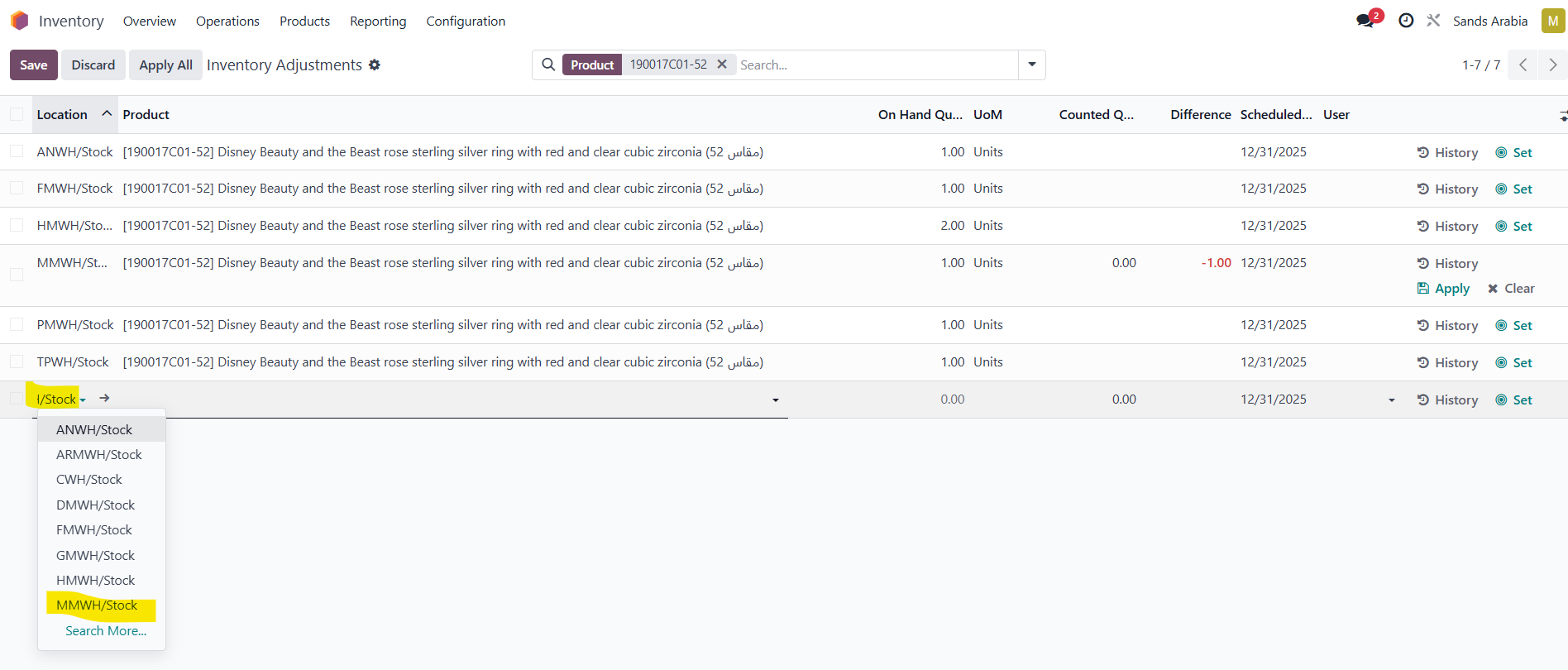This screenshot has height=670, width=1568.
Task: Sort by the Location column header
Action: point(74,114)
